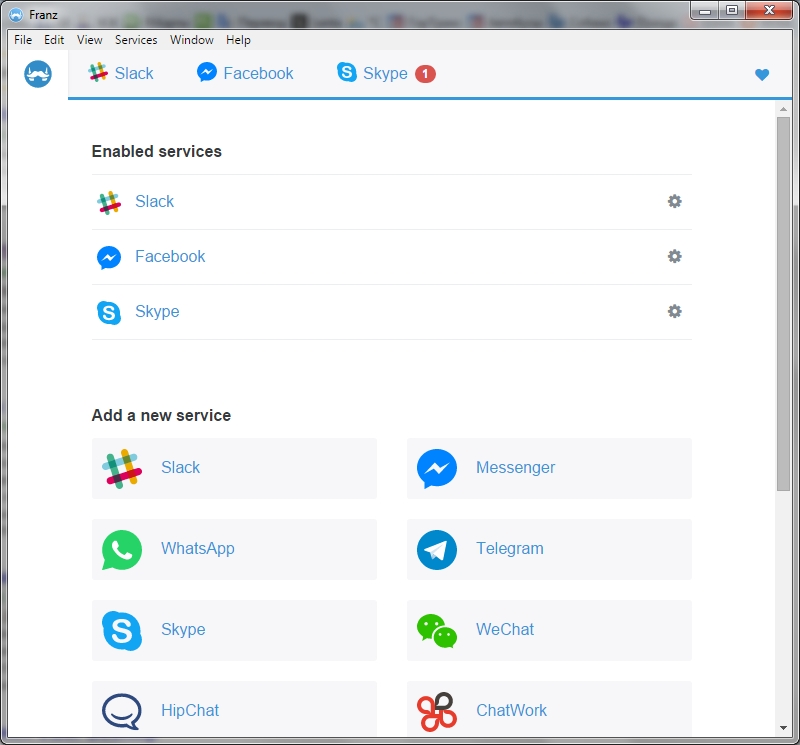Open the File menu
Viewport: 800px width, 745px height.
click(x=23, y=40)
